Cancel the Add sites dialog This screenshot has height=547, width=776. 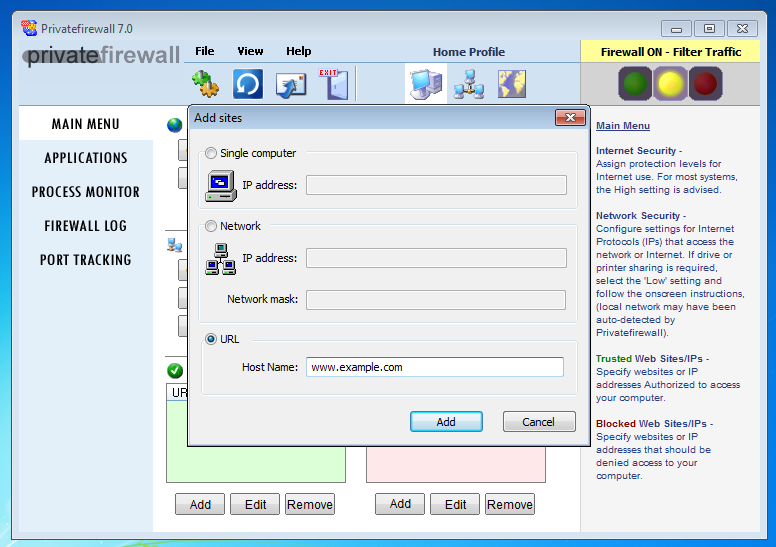coord(539,422)
